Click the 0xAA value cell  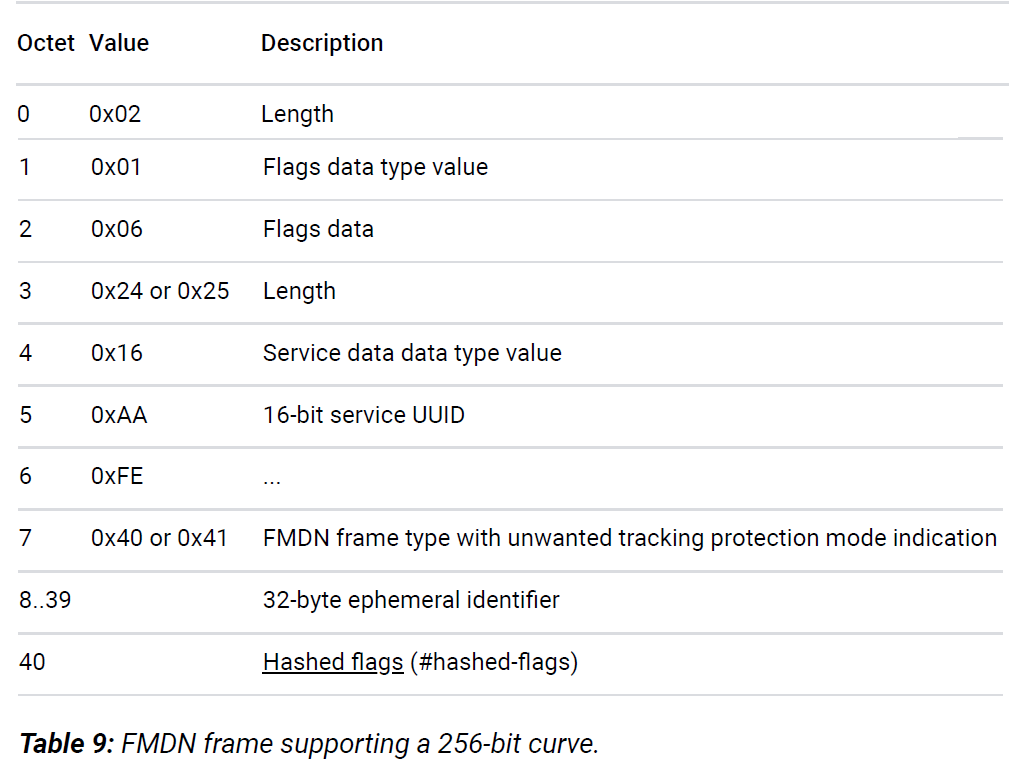(x=119, y=415)
